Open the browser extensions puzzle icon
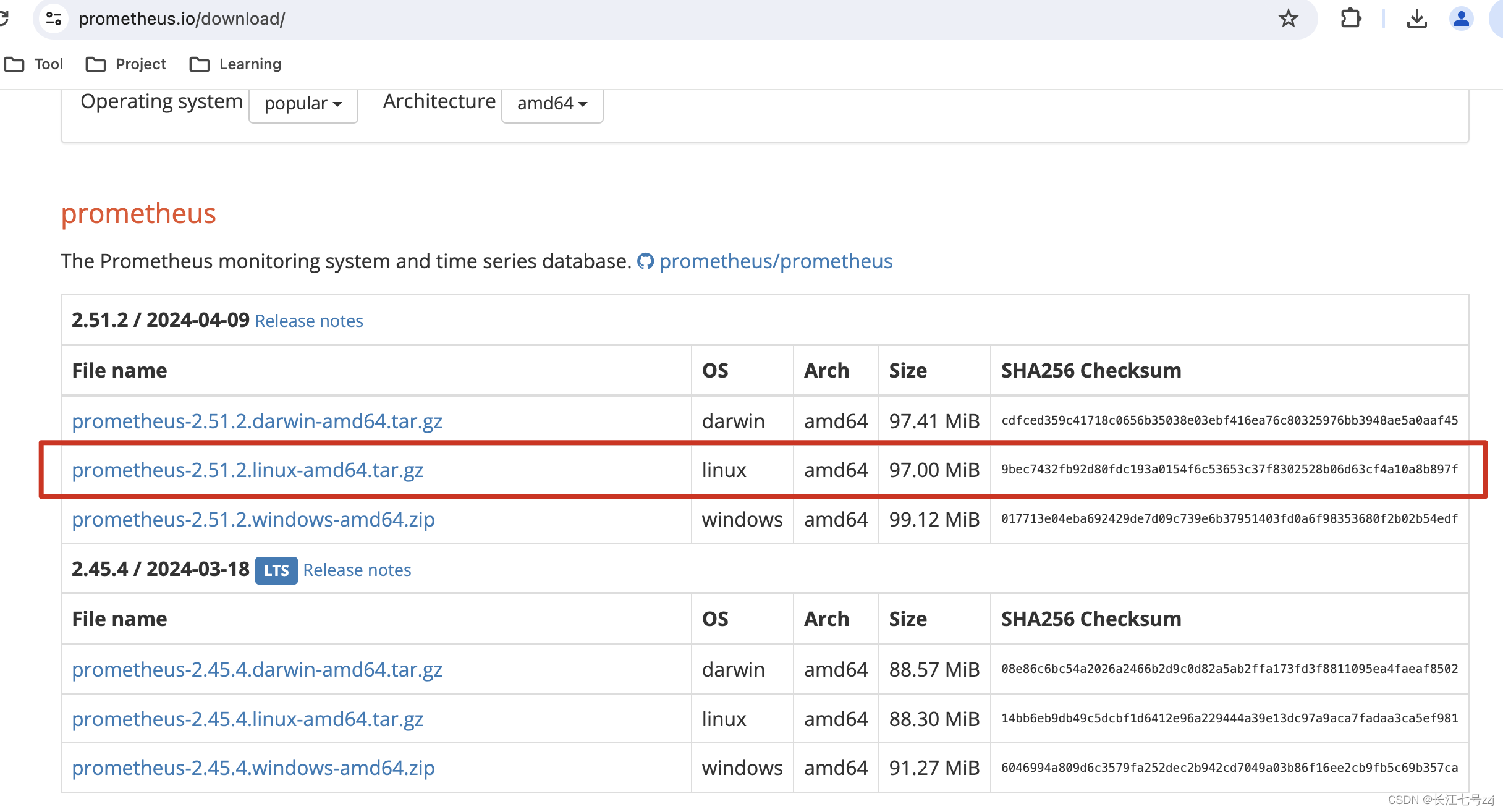 (1351, 19)
